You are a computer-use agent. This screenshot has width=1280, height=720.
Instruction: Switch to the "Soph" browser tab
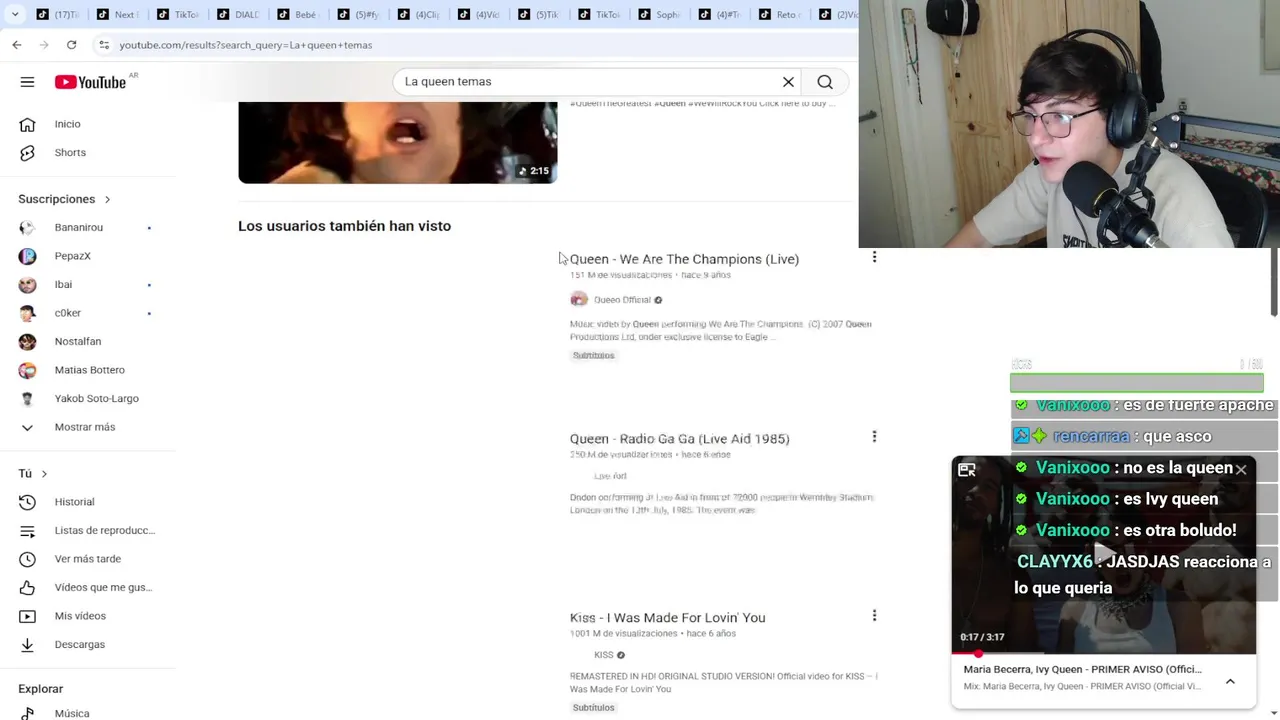point(658,14)
